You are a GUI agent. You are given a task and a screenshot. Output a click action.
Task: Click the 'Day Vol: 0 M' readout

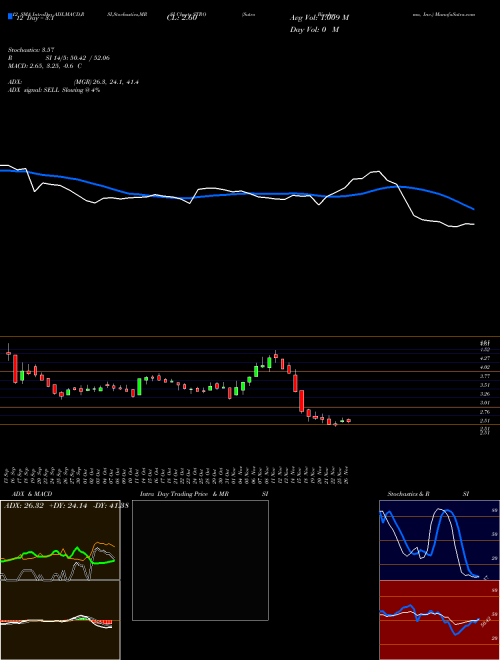[314, 29]
